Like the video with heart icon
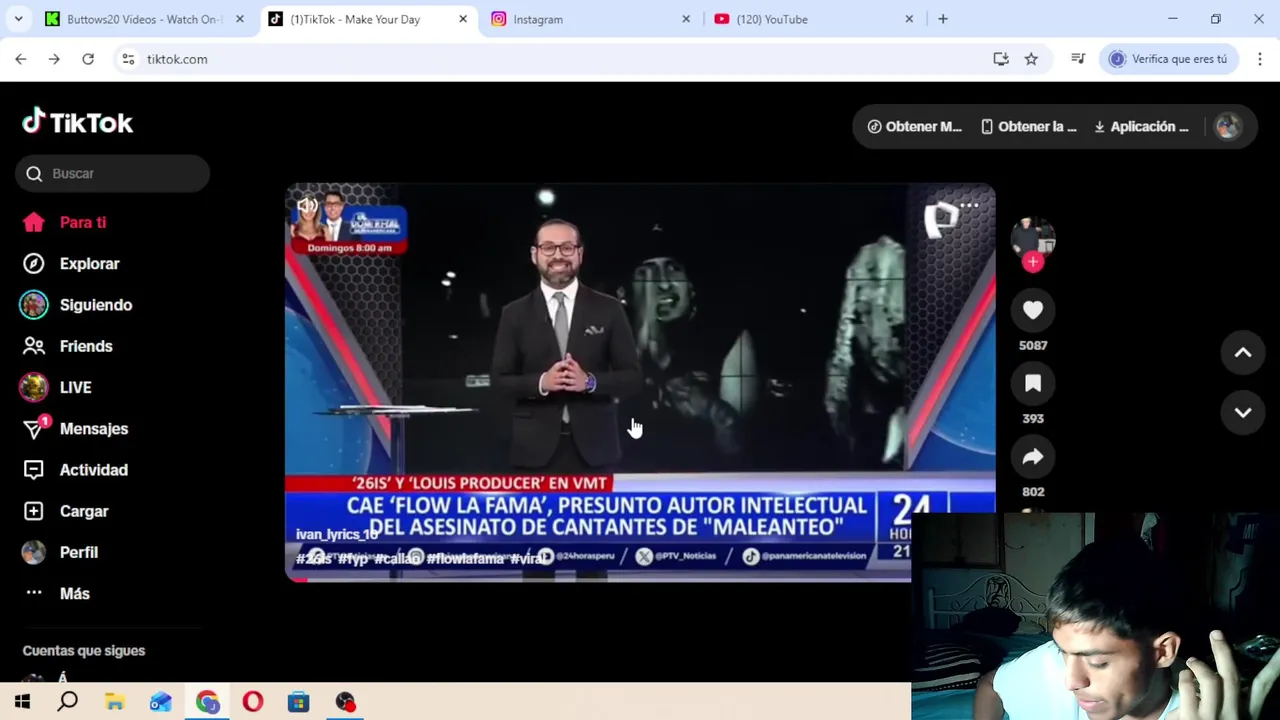This screenshot has width=1280, height=720. click(1033, 311)
